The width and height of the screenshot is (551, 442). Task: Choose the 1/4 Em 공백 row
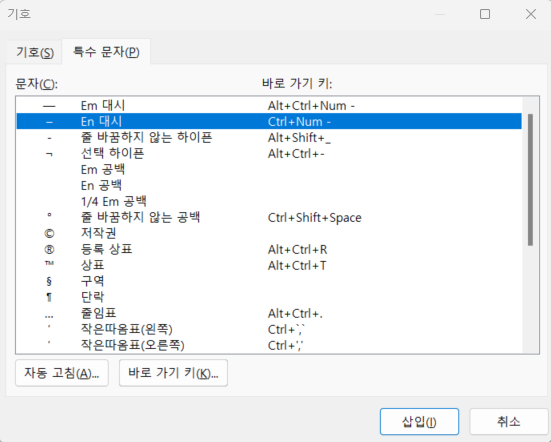pyautogui.click(x=269, y=201)
